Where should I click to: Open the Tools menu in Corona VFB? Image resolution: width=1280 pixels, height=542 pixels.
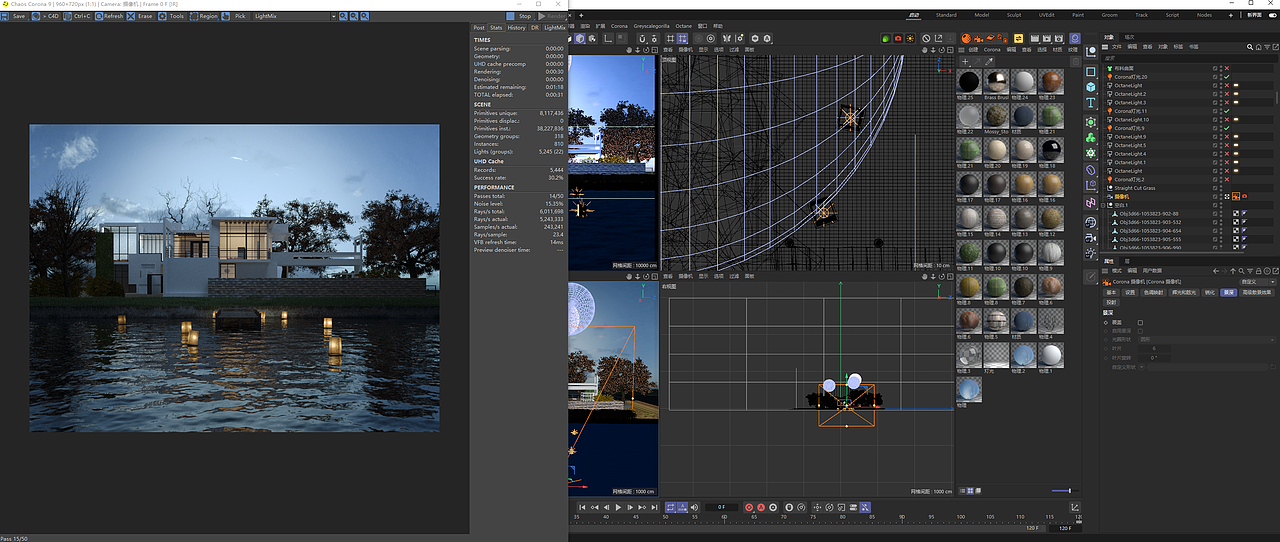[171, 16]
